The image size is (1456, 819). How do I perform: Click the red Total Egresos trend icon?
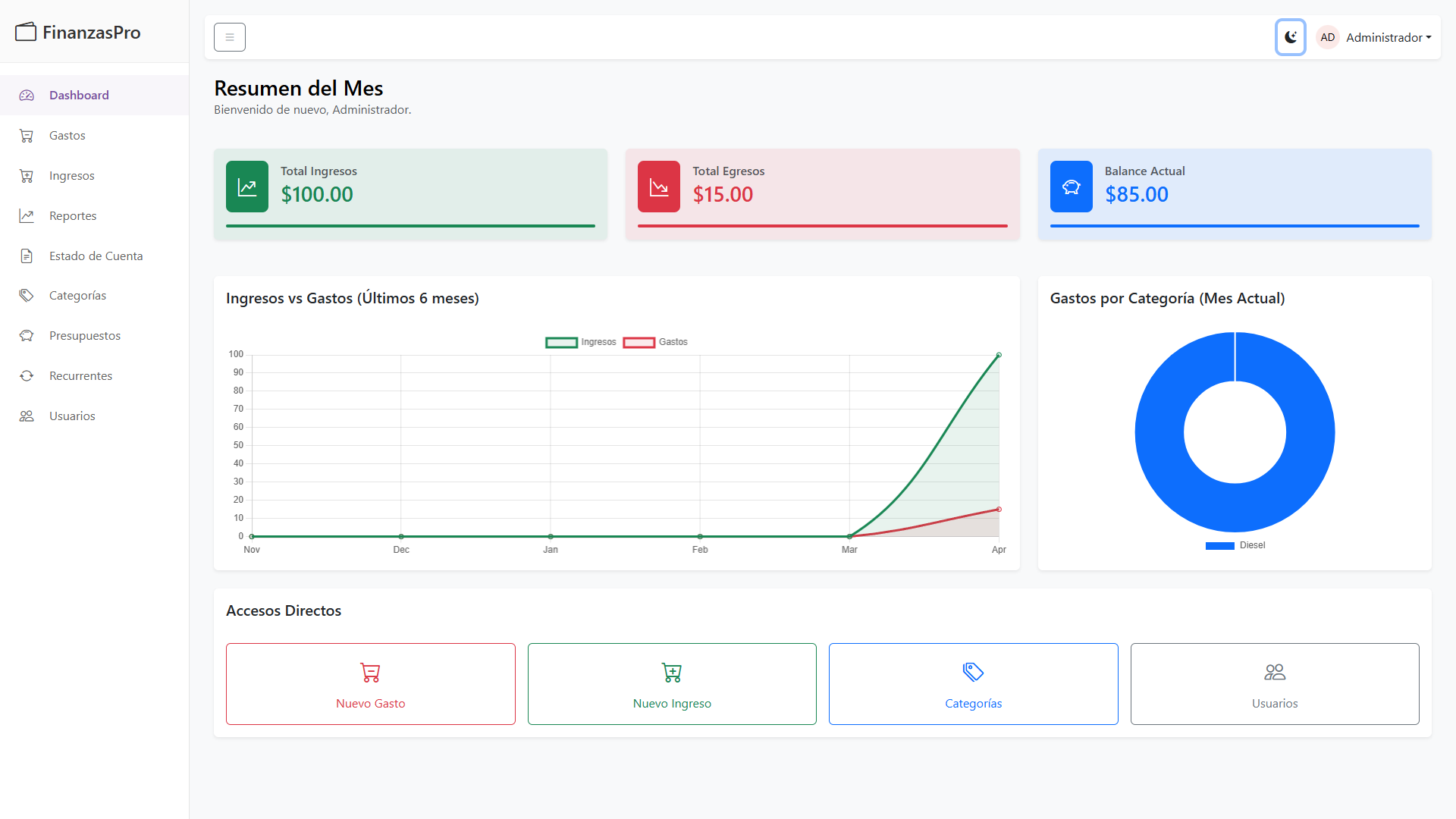coord(659,187)
